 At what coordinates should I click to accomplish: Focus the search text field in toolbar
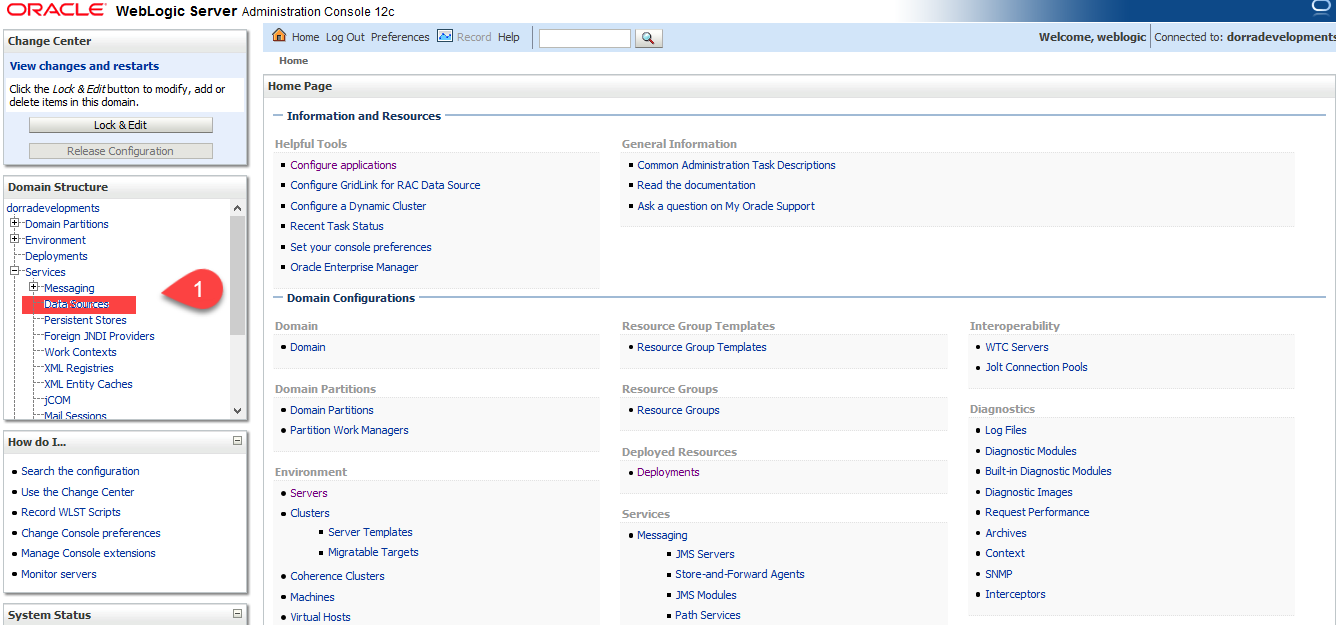tap(585, 38)
